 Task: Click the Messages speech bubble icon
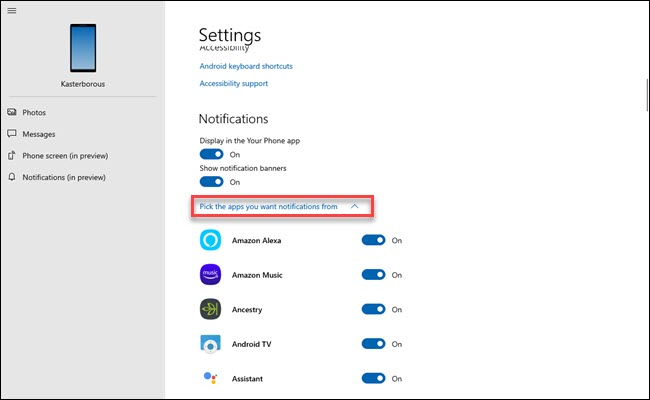12,133
